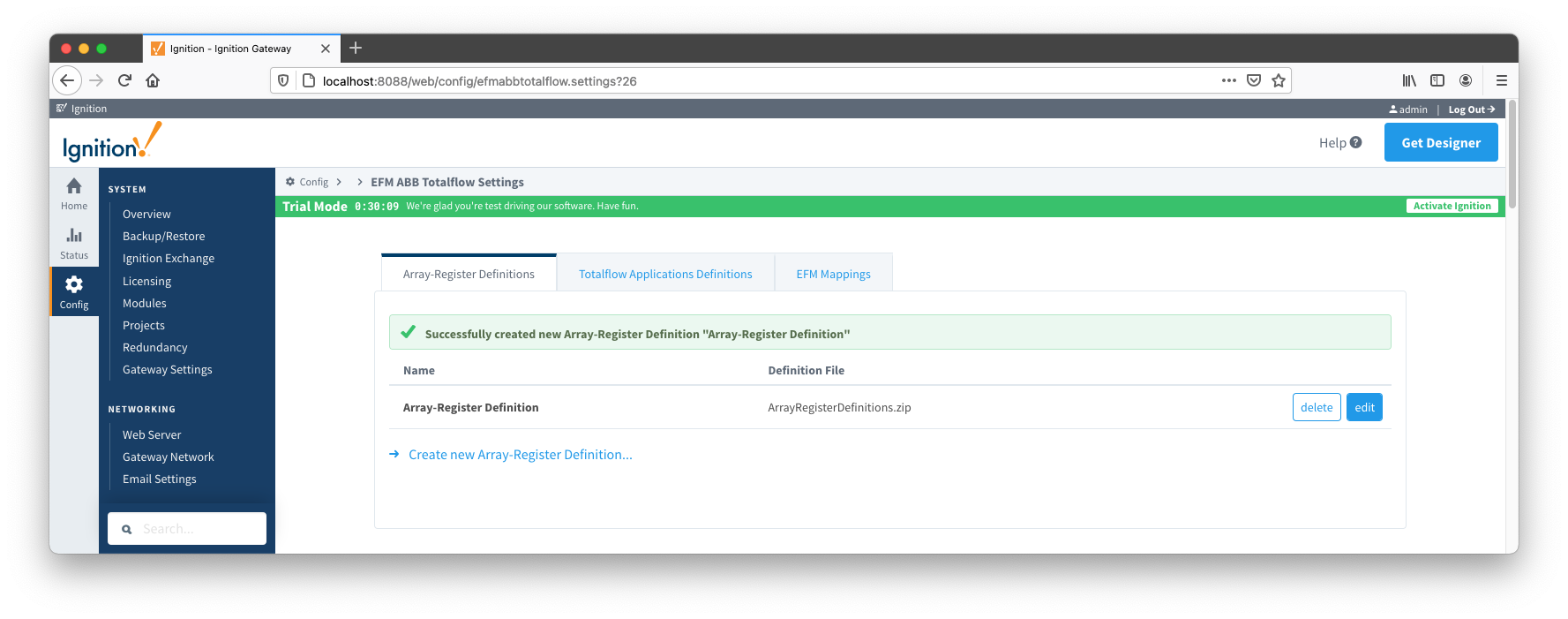Log Out of the gateway

click(x=1472, y=109)
